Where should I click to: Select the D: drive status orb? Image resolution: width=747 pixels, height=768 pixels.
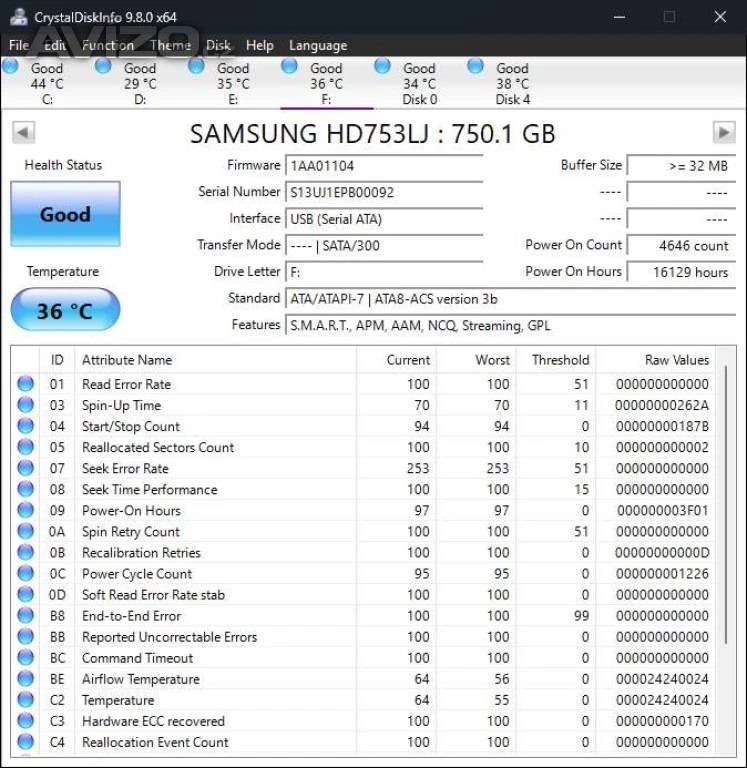tap(103, 66)
